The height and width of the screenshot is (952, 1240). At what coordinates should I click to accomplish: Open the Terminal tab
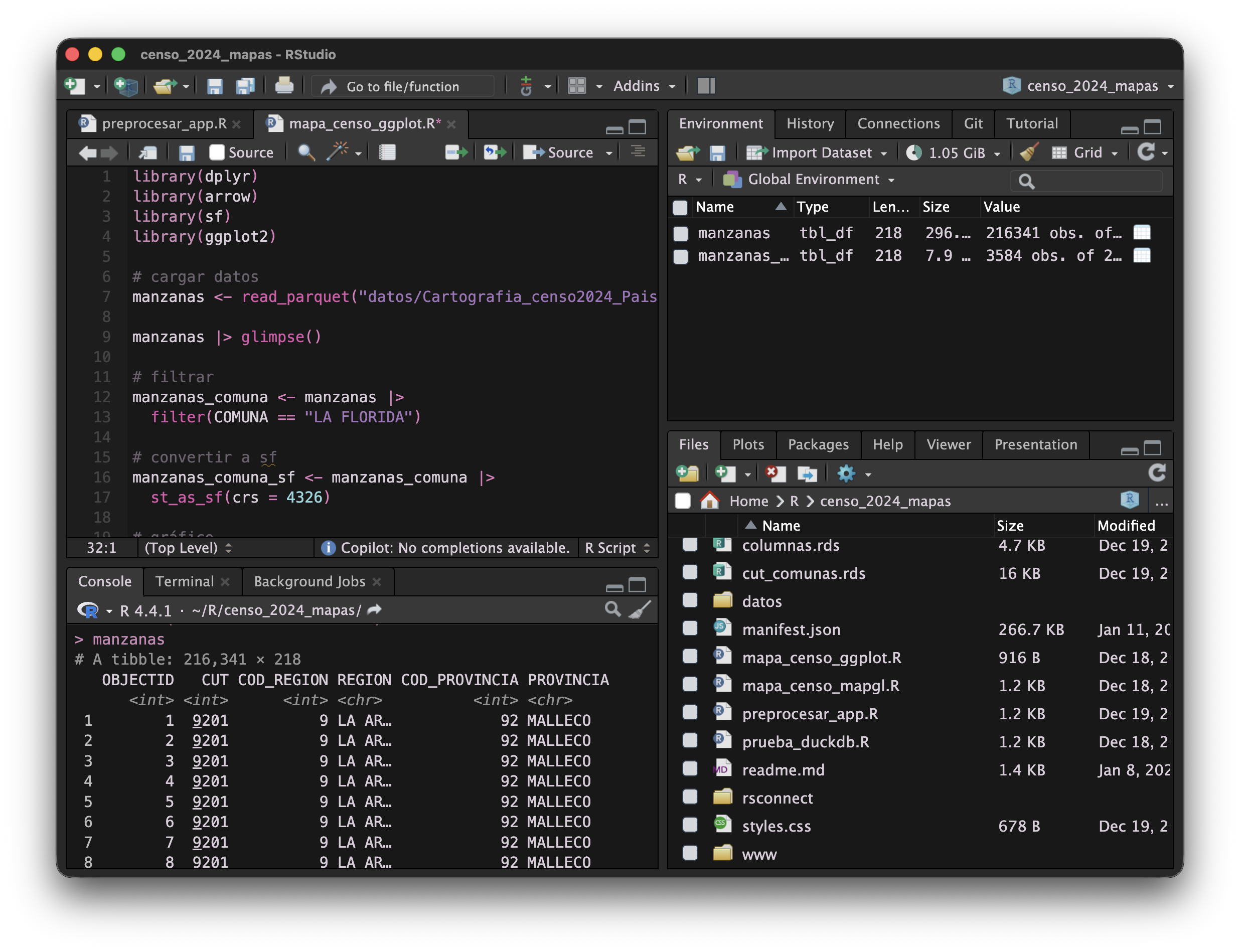184,581
